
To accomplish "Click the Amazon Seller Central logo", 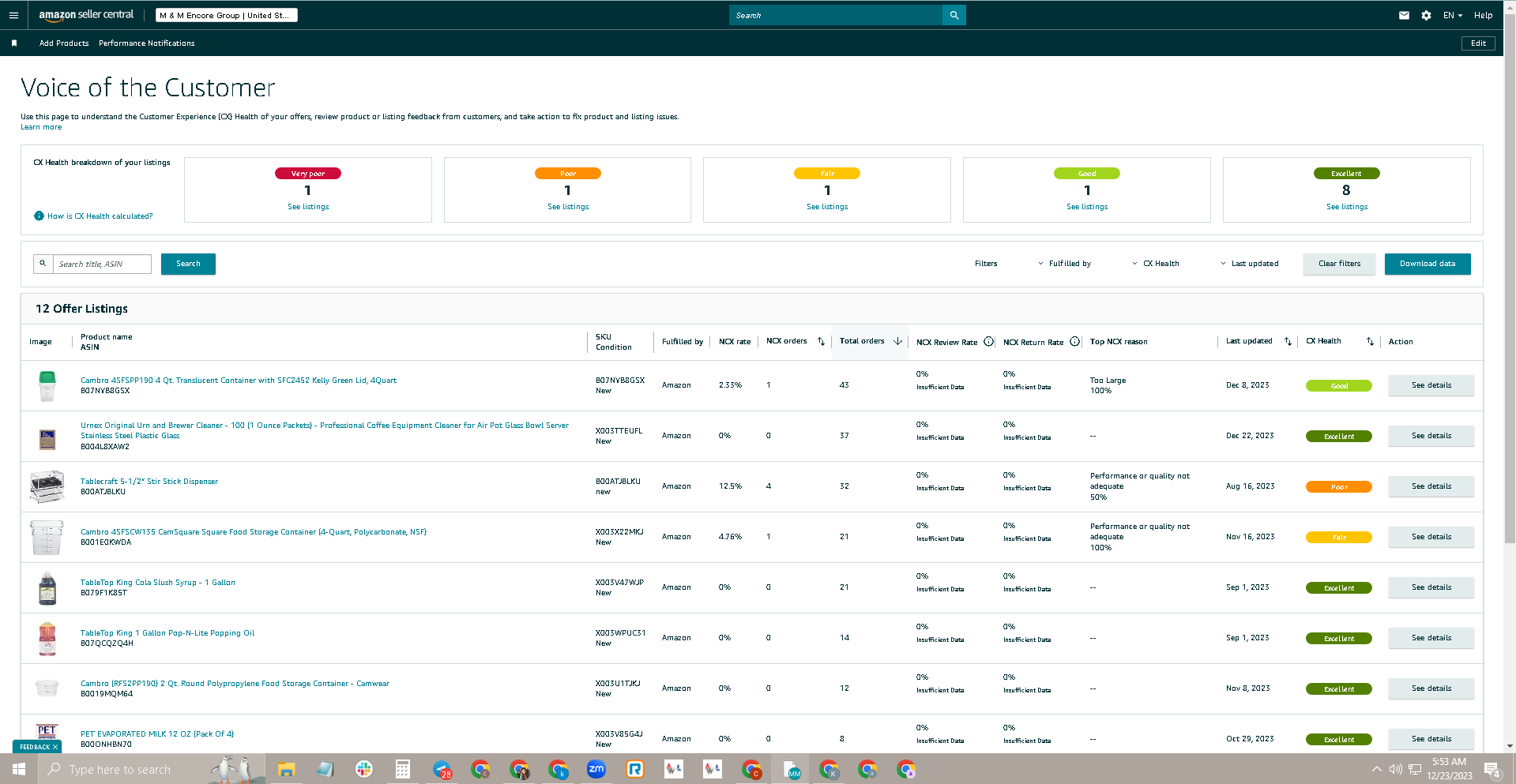I will (86, 15).
